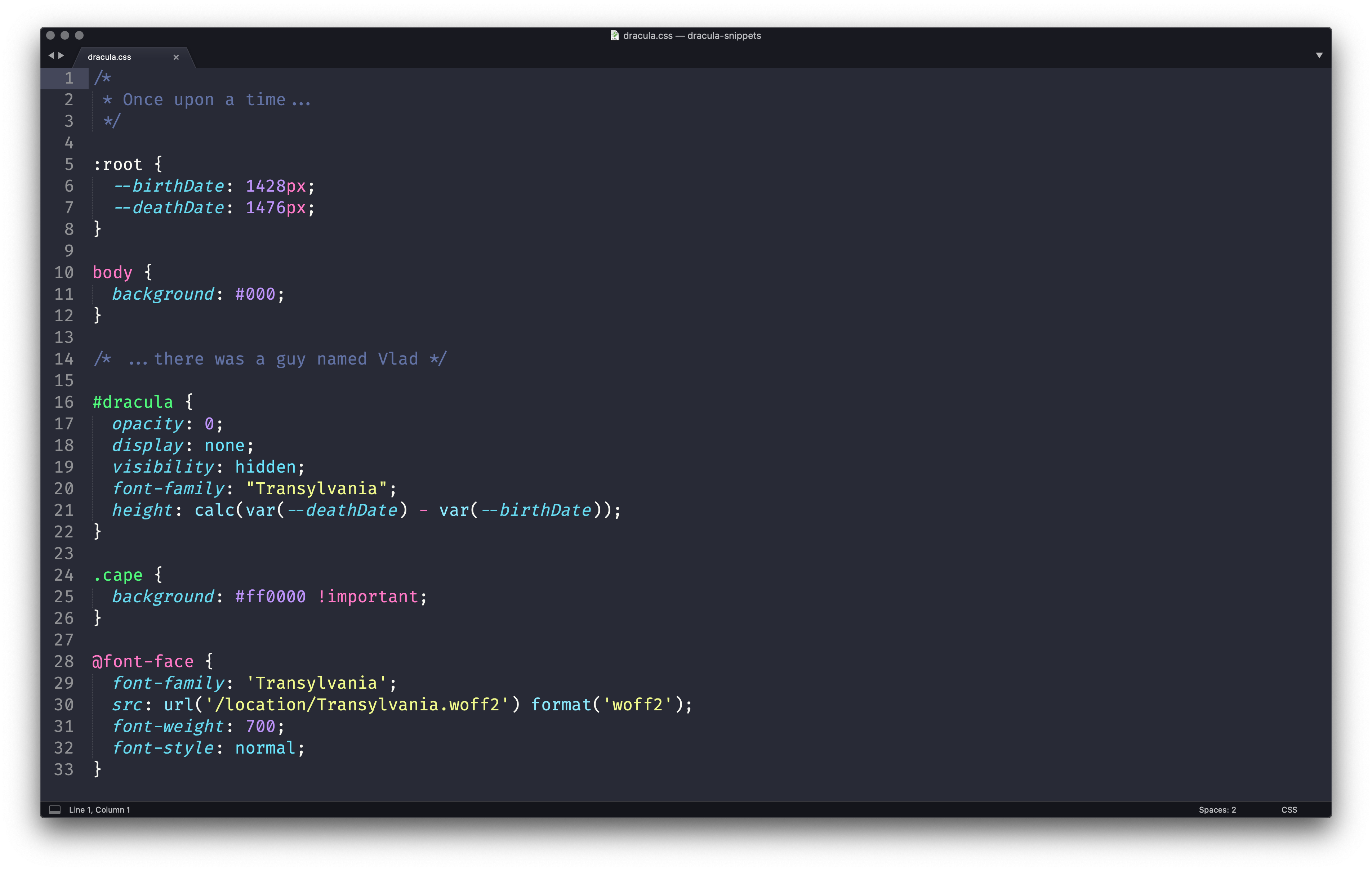Click the file icon in the title bar
This screenshot has width=1372, height=871.
point(614,35)
